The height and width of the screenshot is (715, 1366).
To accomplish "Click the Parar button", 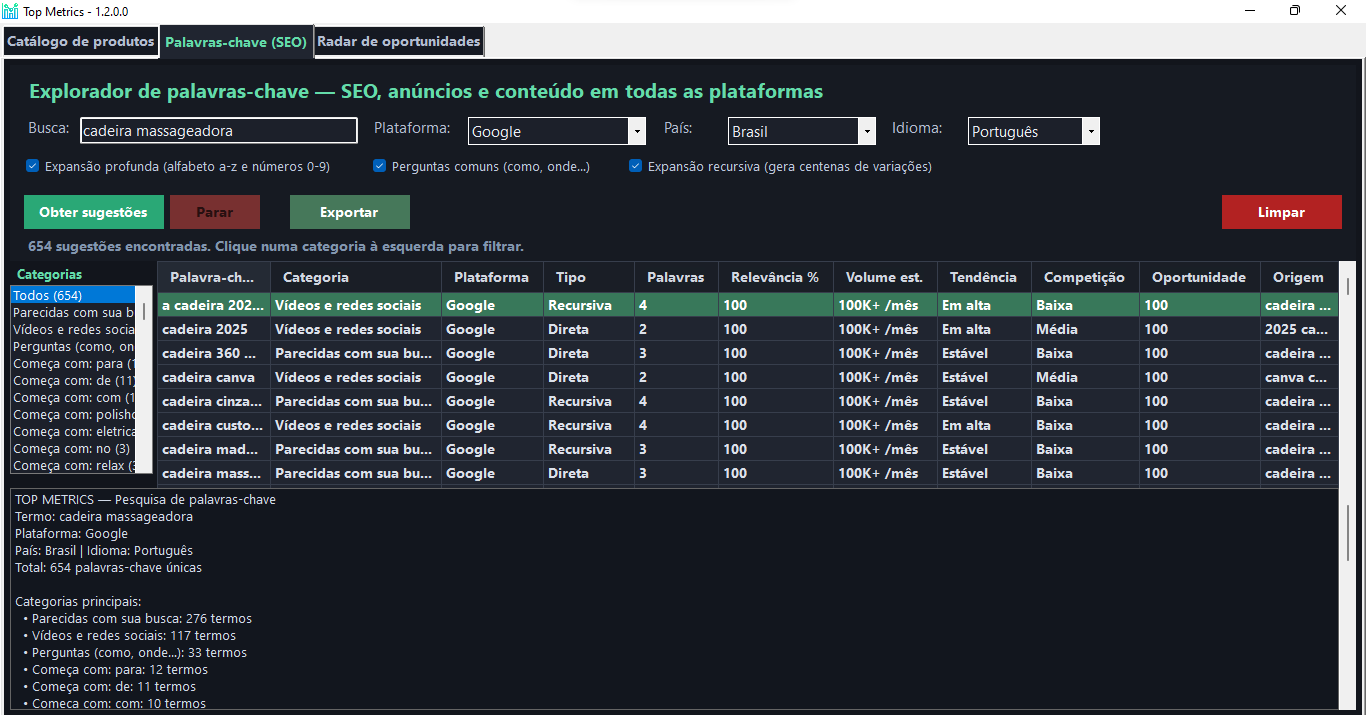I will (x=215, y=212).
